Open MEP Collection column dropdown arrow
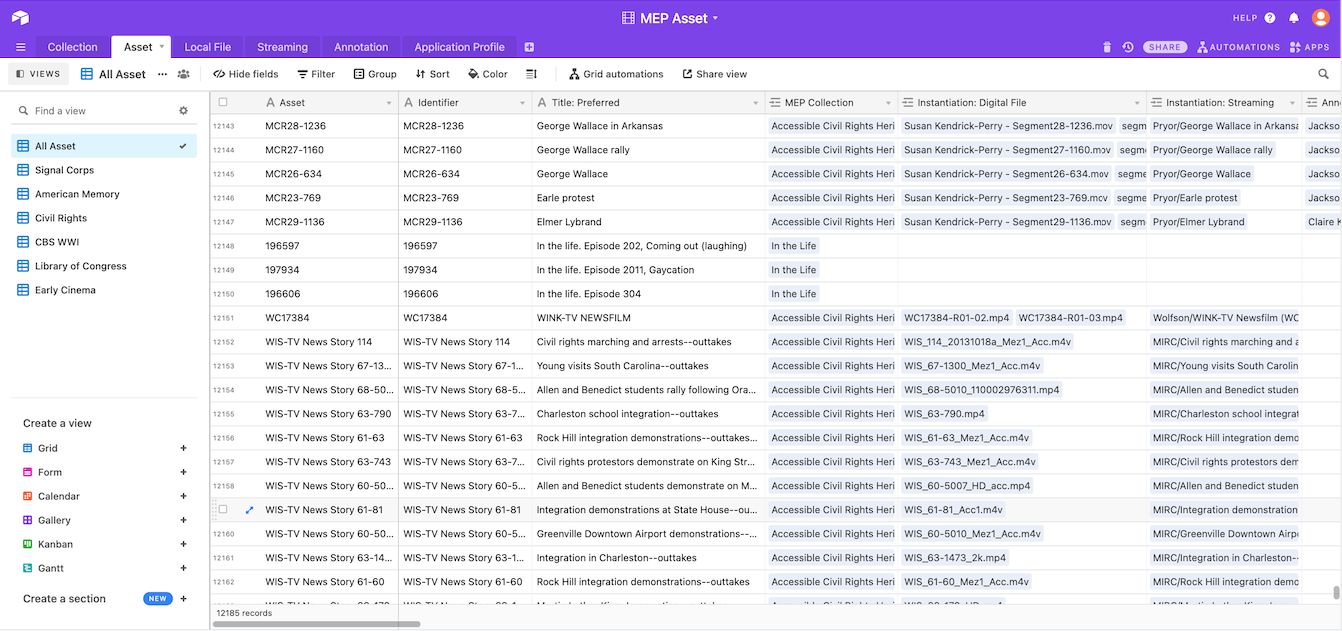Image resolution: width=1342 pixels, height=631 pixels. click(888, 103)
